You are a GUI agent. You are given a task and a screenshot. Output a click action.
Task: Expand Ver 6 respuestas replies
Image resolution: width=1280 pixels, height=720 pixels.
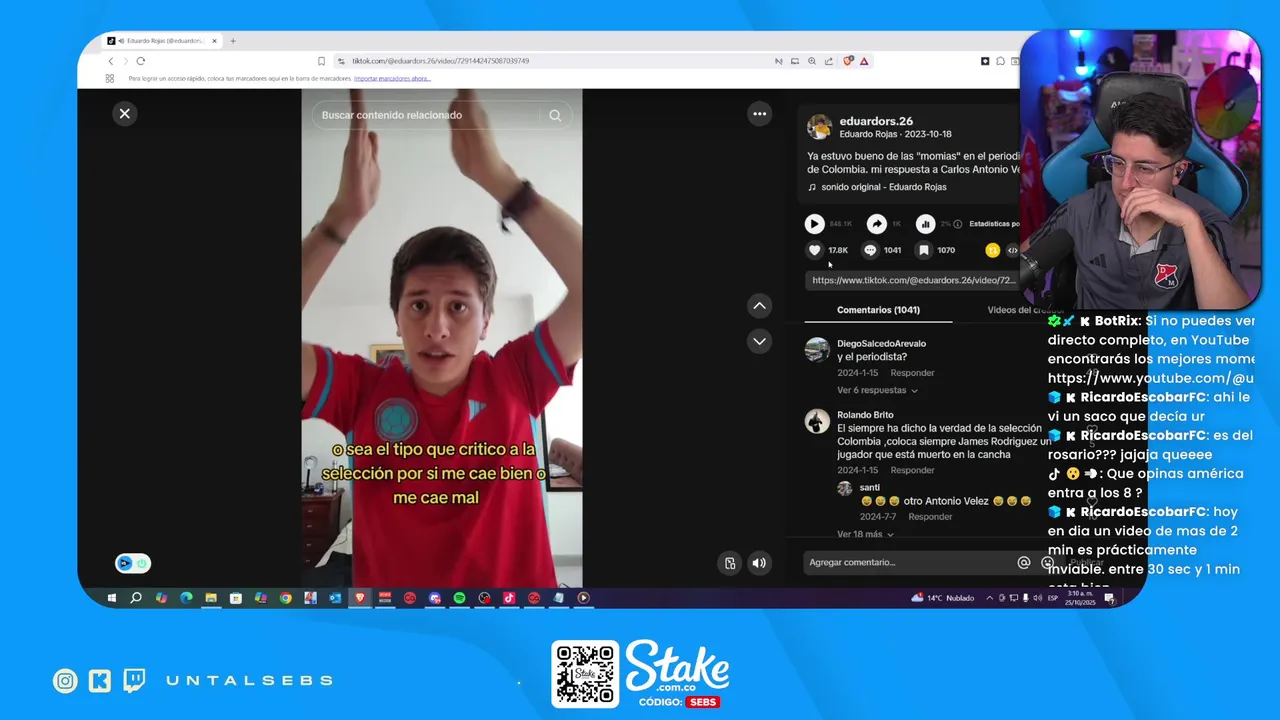[x=877, y=390]
